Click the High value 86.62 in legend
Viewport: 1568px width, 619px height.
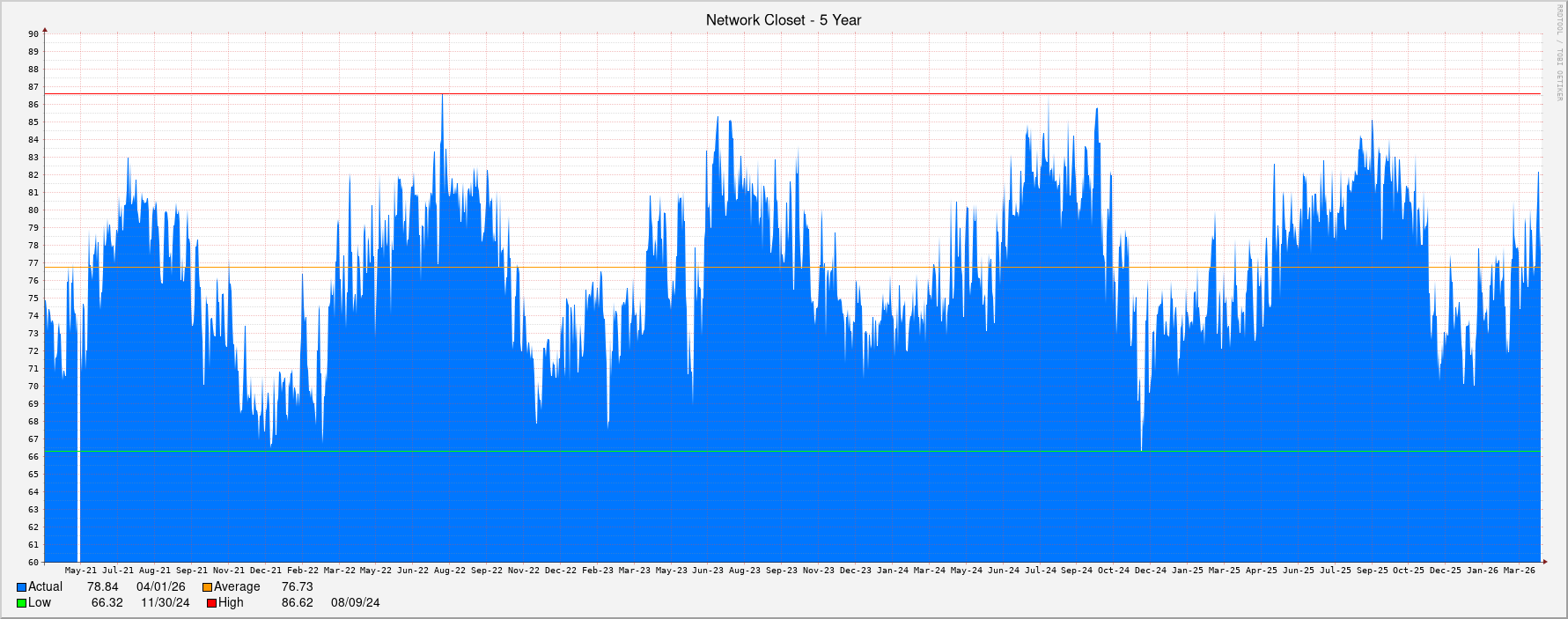tap(297, 603)
